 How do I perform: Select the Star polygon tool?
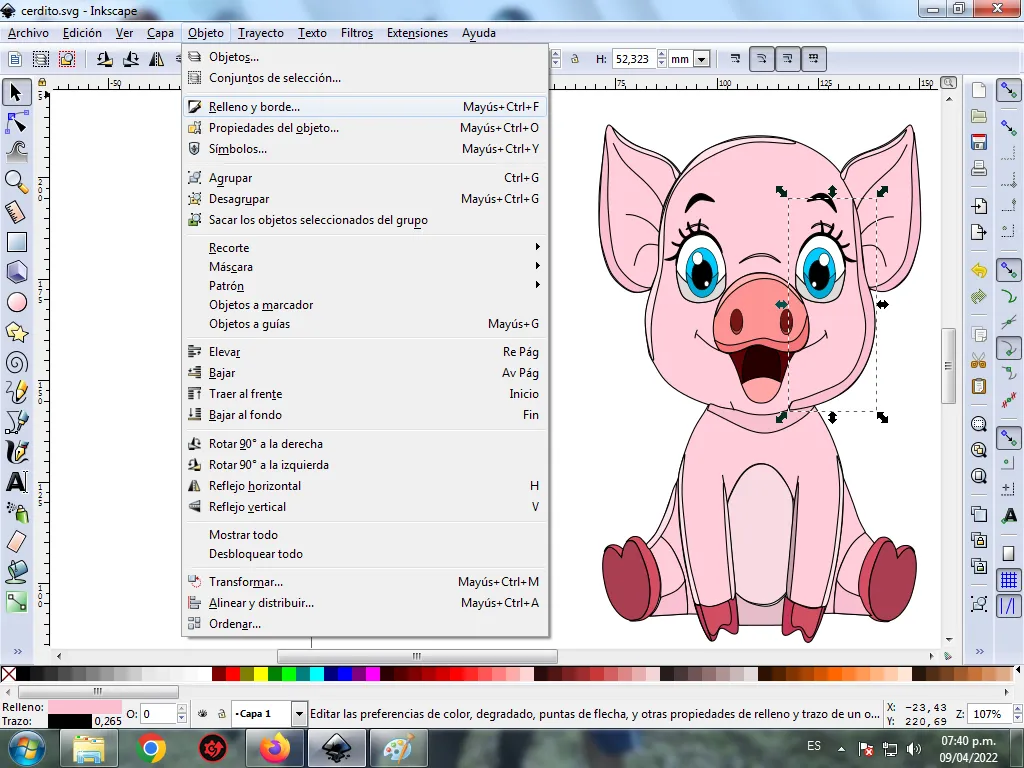click(x=16, y=332)
